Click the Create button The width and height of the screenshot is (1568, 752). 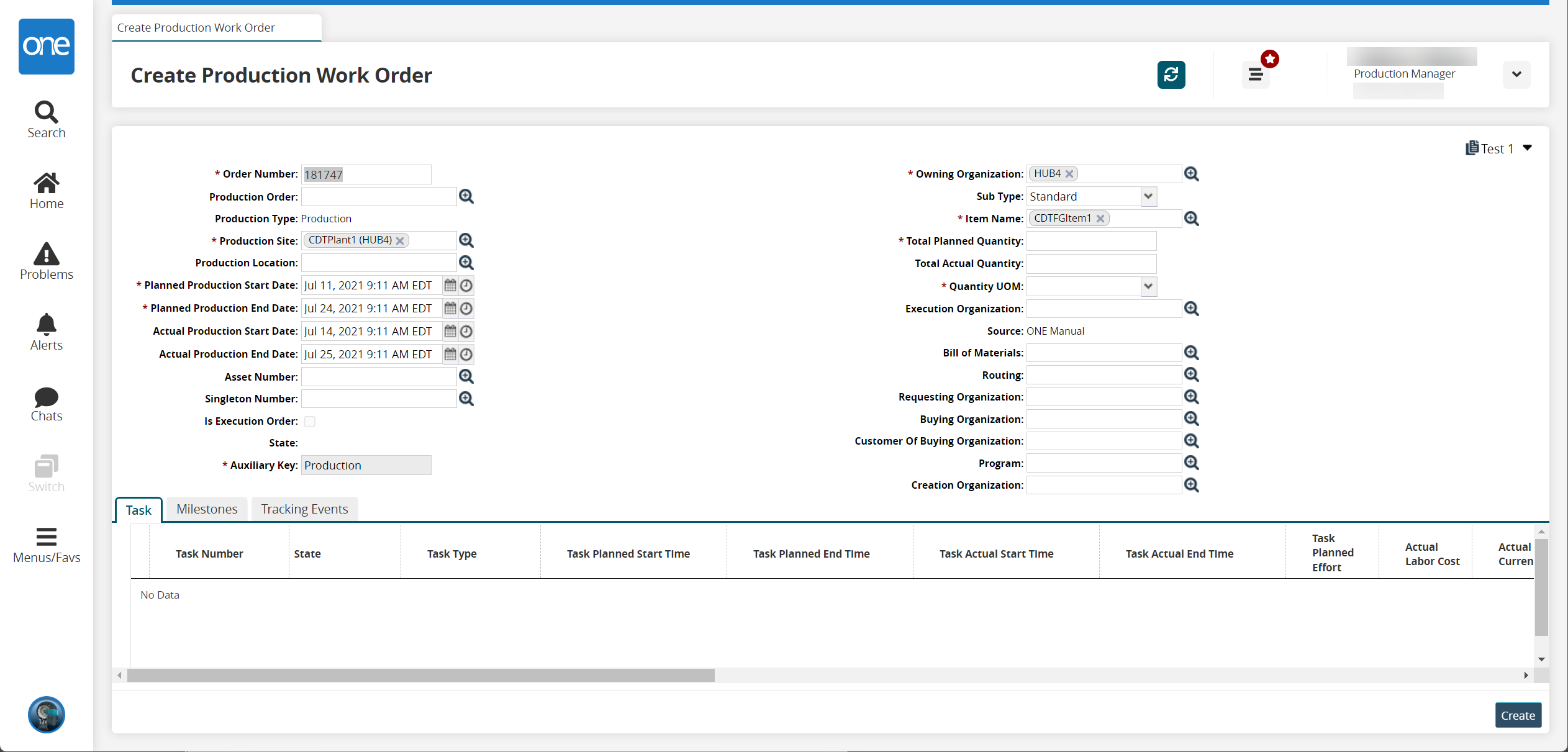click(x=1518, y=715)
